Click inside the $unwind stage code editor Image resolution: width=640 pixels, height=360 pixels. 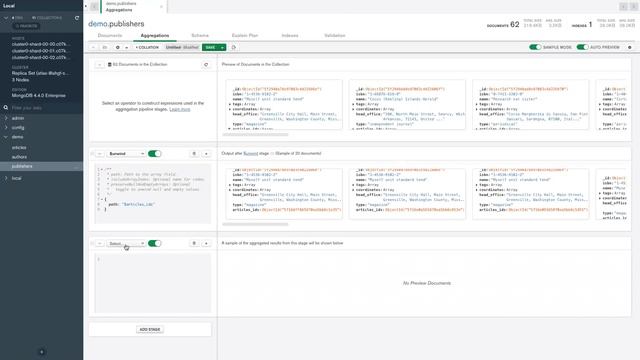(153, 194)
